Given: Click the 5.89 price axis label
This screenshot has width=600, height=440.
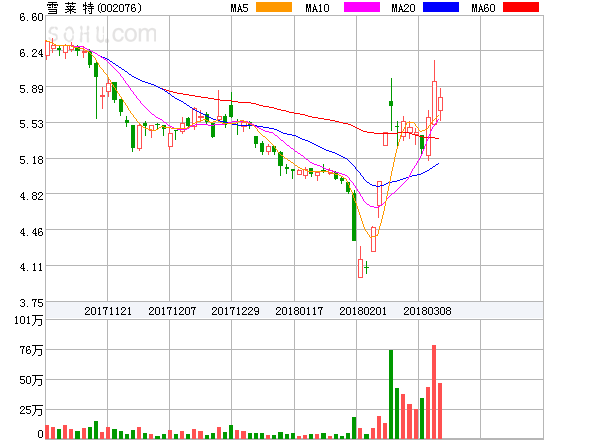Looking at the screenshot, I should click(31, 89).
